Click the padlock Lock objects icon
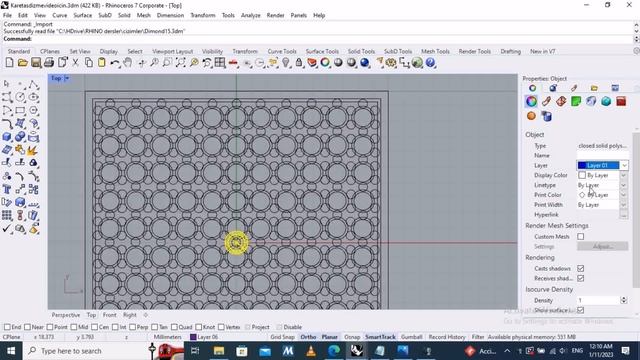 299,63
